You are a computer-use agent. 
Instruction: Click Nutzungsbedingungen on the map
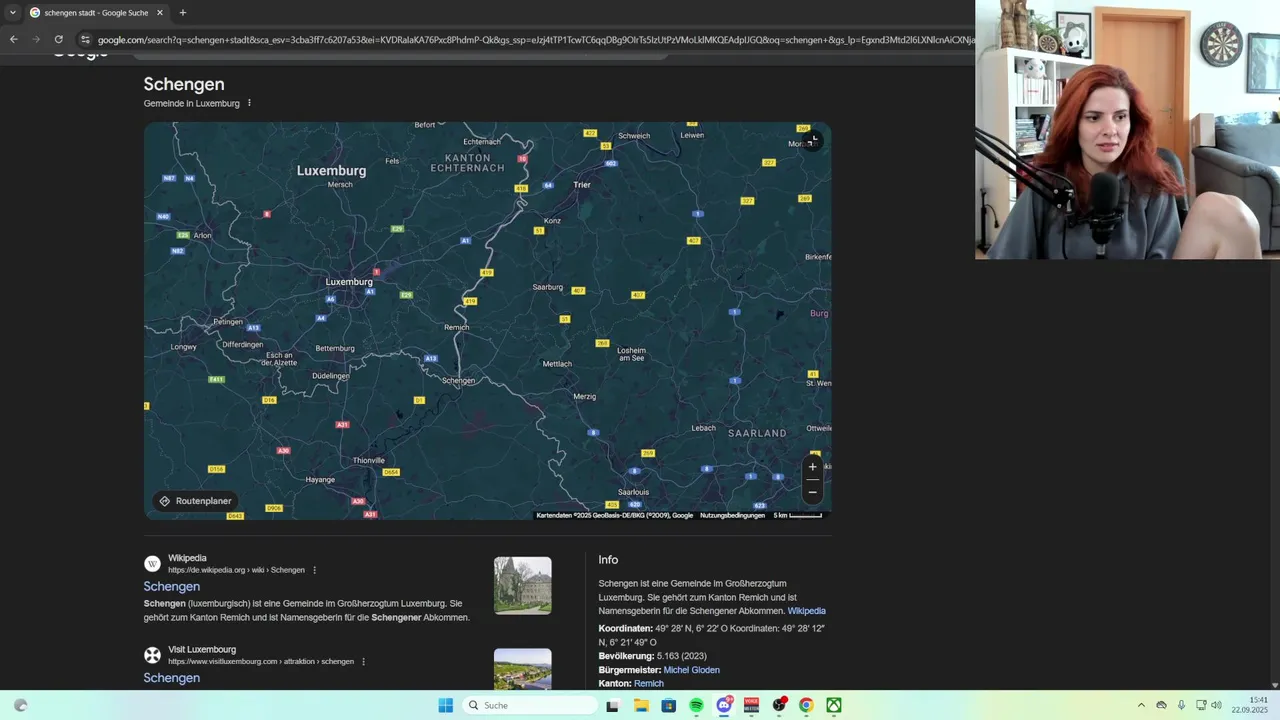(x=732, y=515)
